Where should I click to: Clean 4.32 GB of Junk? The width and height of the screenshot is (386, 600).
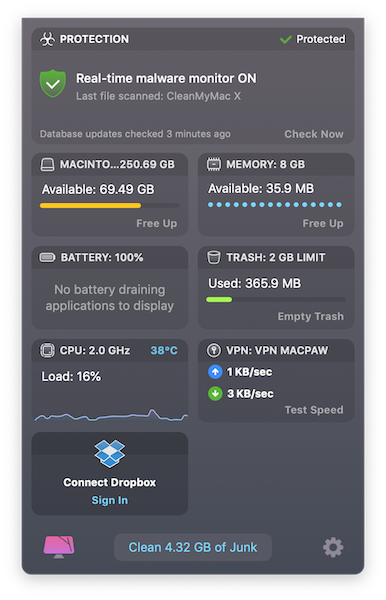[193, 547]
